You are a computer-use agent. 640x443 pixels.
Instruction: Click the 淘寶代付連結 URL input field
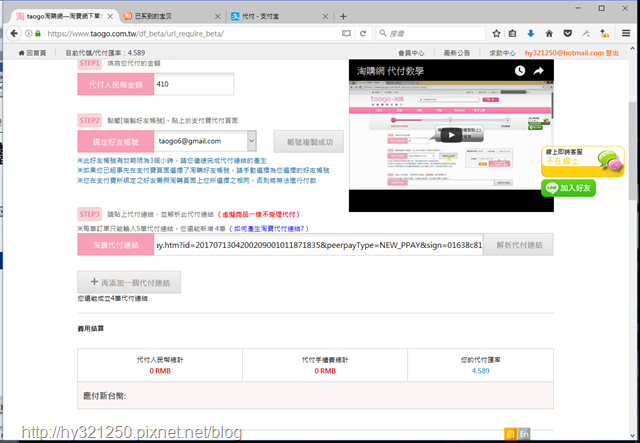pyautogui.click(x=318, y=245)
